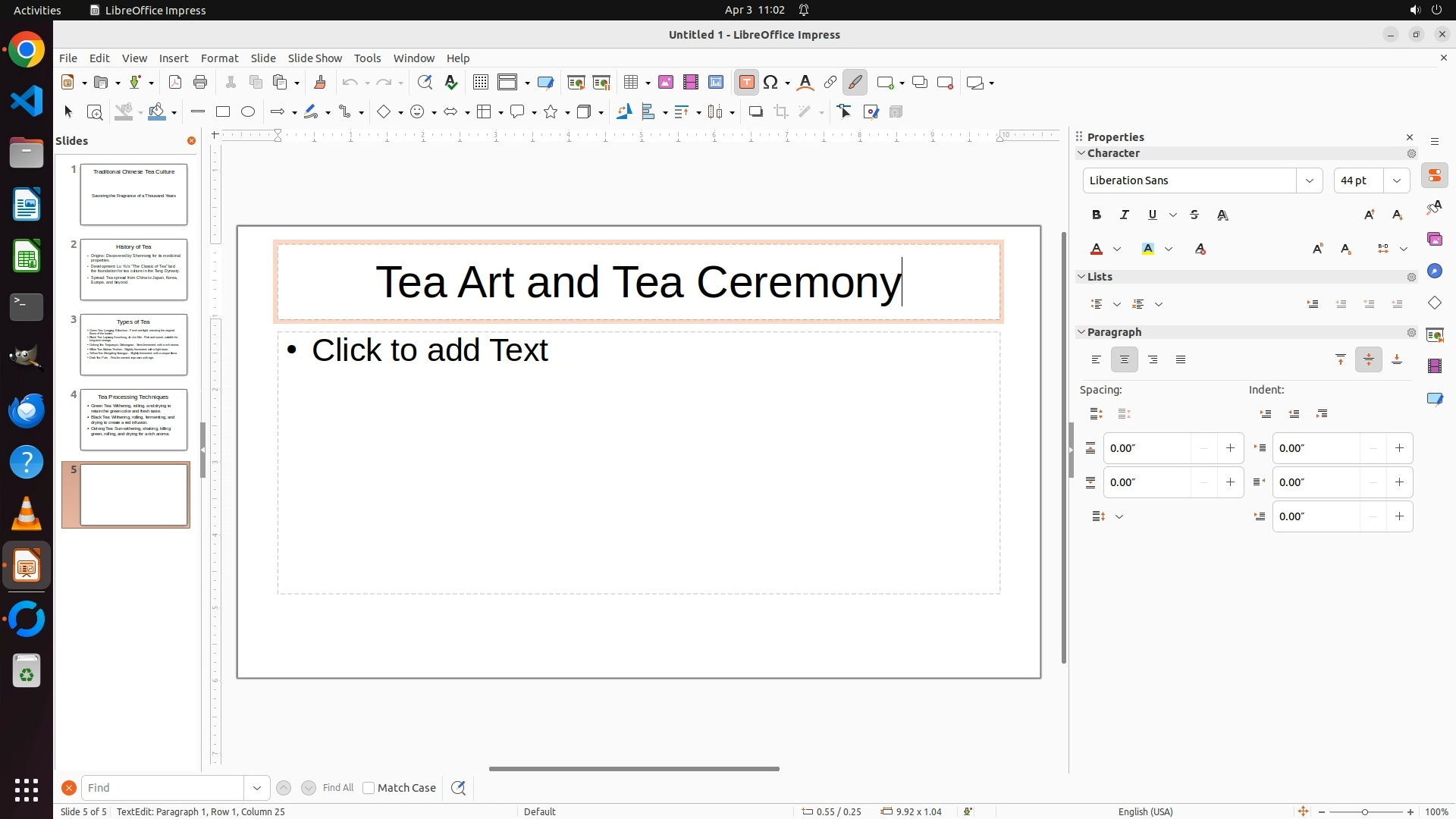Click the Insert Special Character omega icon
This screenshot has width=1456, height=819.
point(771,83)
